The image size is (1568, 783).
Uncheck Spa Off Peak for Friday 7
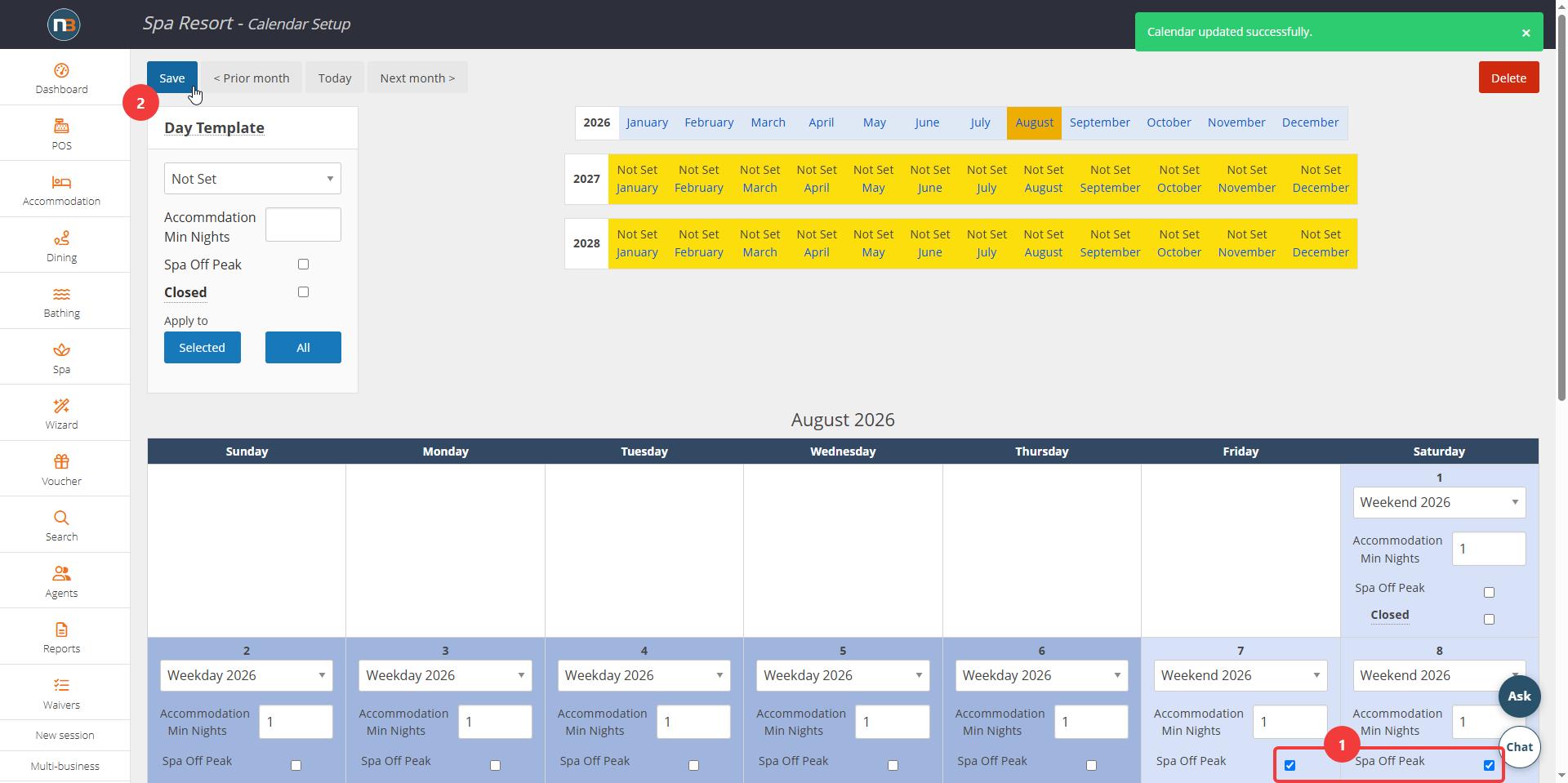(1290, 766)
